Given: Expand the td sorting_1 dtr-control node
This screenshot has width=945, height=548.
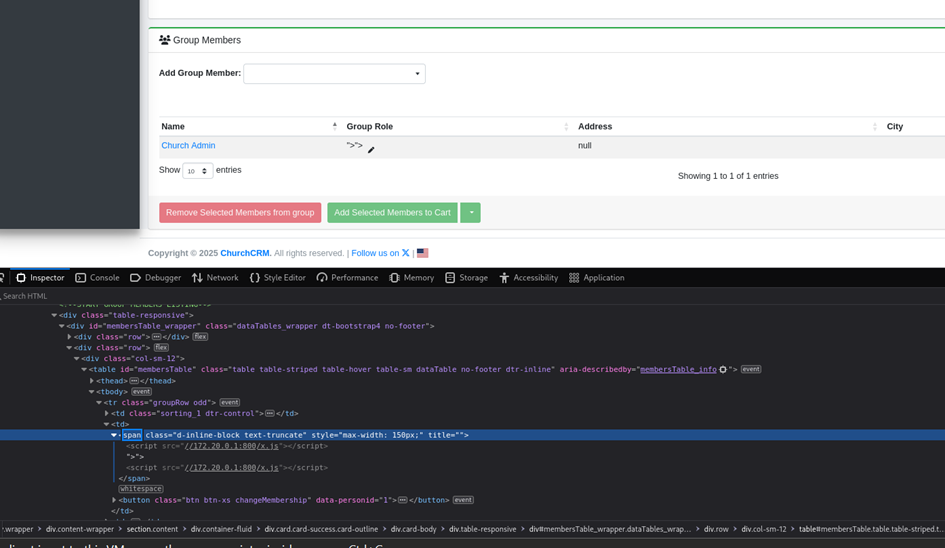Looking at the screenshot, I should 107,414.
